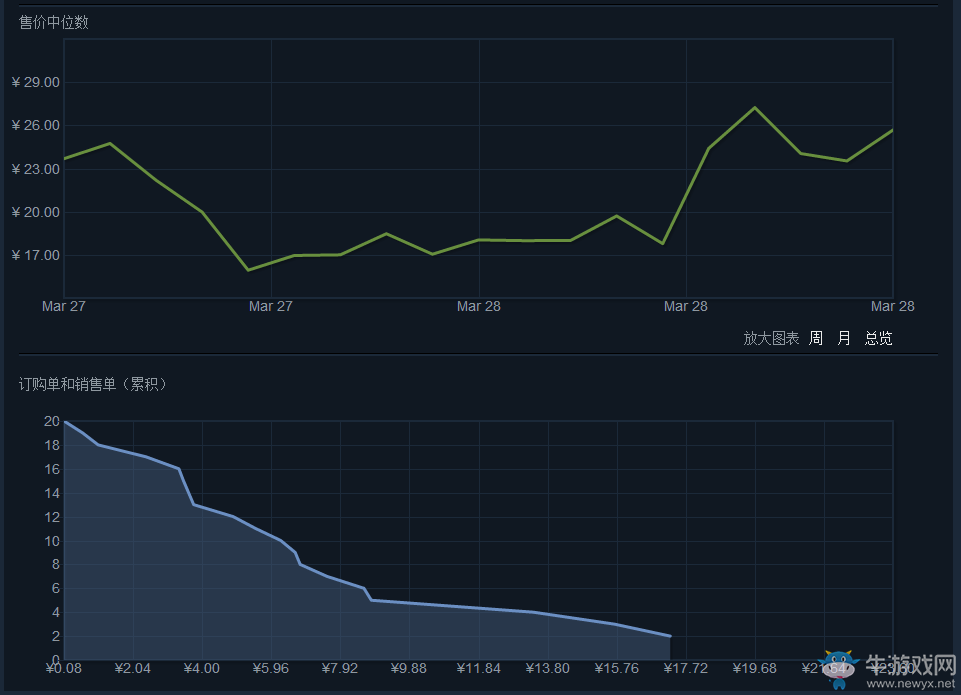Image resolution: width=961 pixels, height=695 pixels.
Task: Click the 售价中位数 chart title
Action: pos(54,22)
